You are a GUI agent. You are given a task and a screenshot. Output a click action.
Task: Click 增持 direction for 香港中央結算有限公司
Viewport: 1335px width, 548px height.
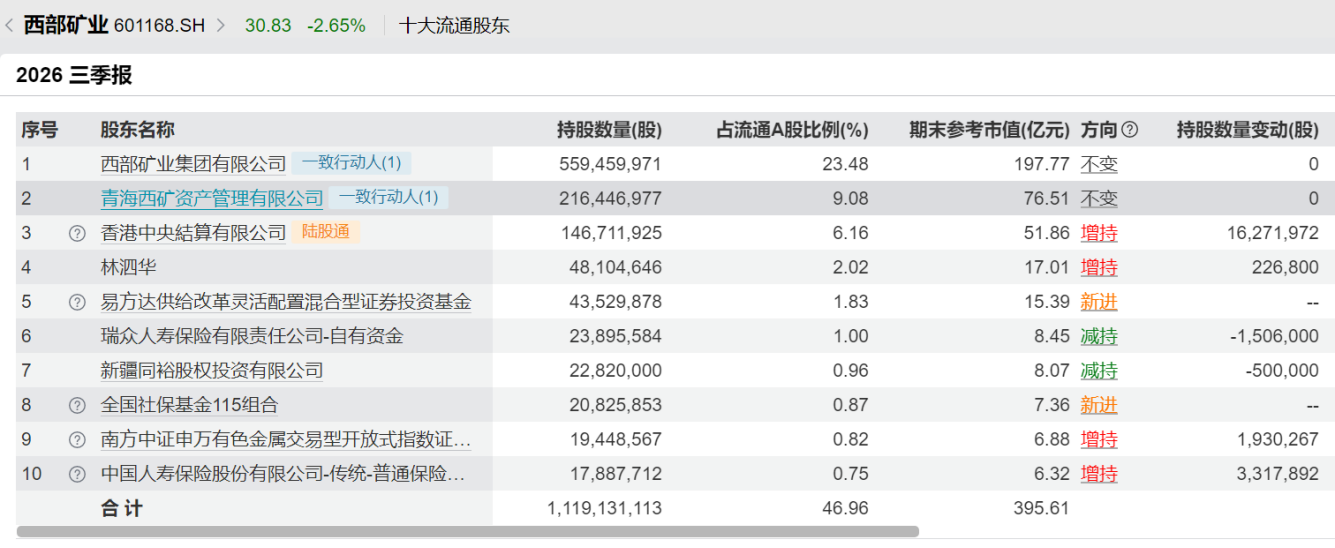click(x=1099, y=233)
